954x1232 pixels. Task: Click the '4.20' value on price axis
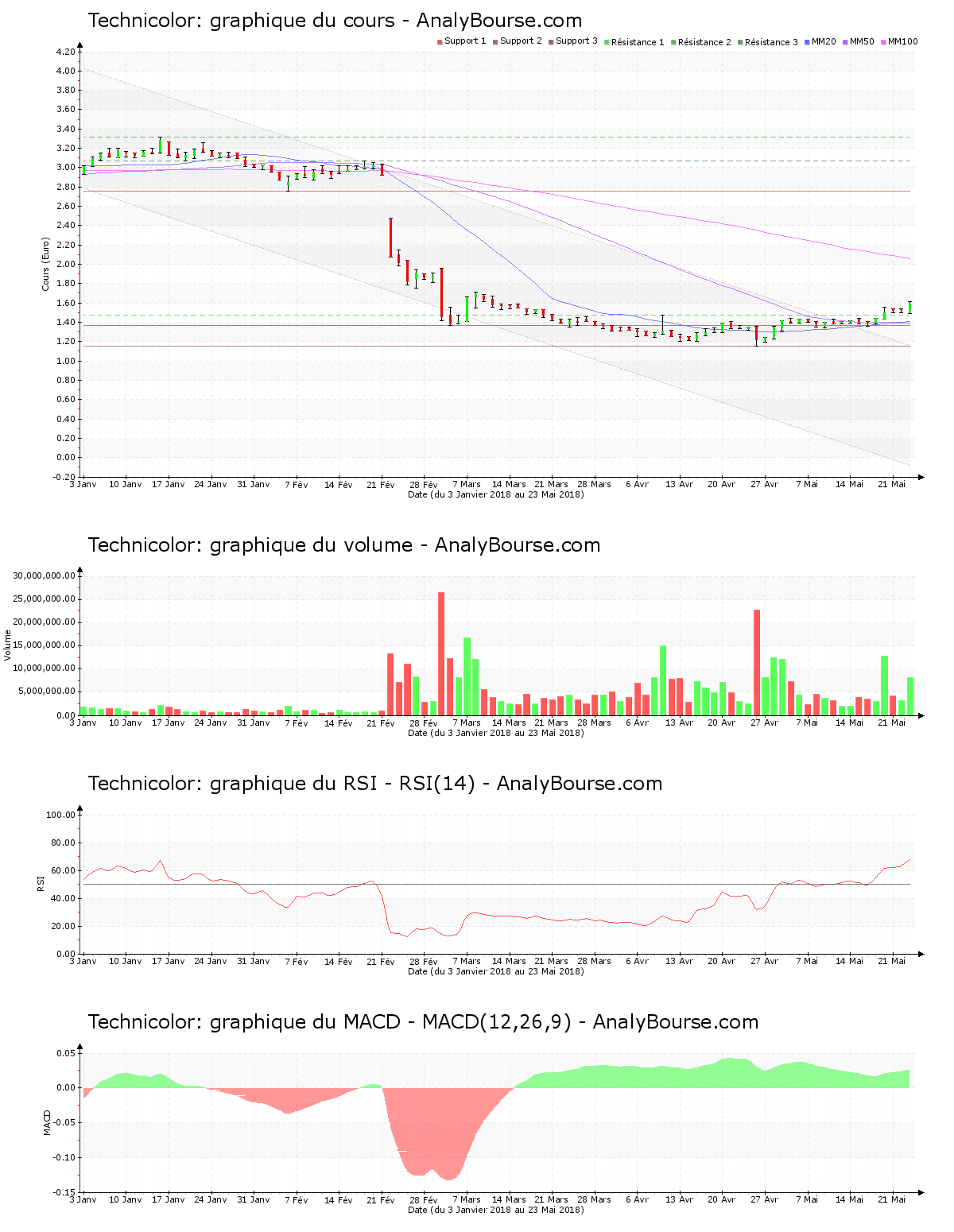66,52
